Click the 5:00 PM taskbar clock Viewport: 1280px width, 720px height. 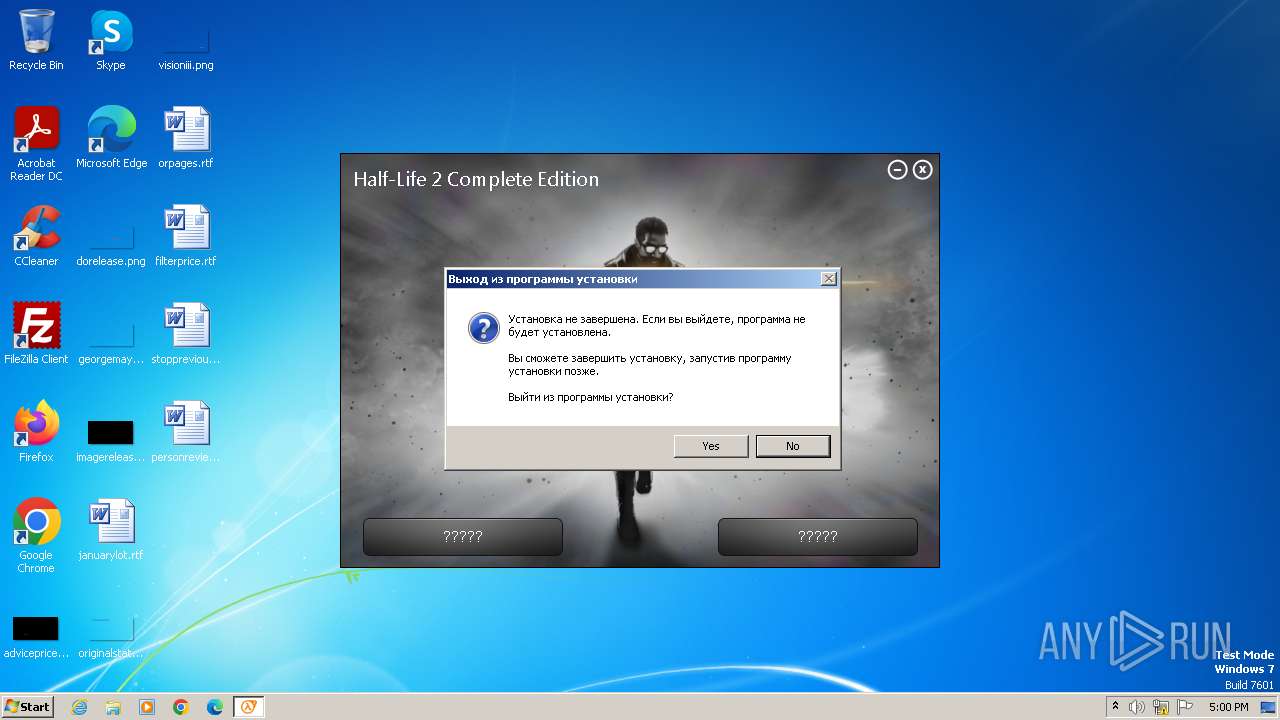coord(1228,707)
